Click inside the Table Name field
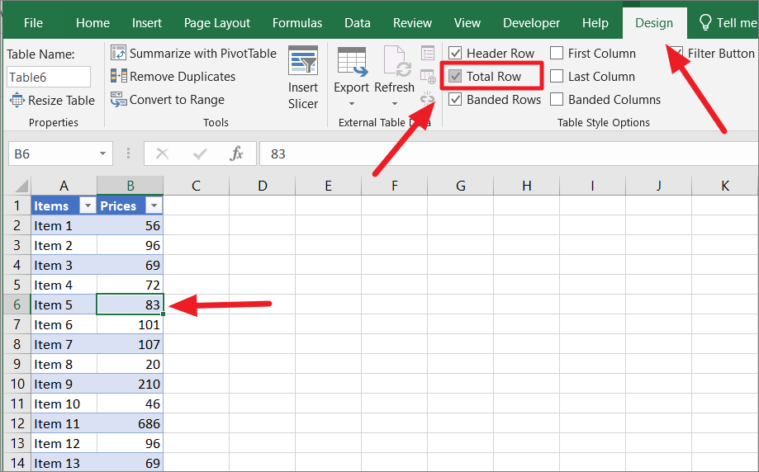 click(x=49, y=77)
